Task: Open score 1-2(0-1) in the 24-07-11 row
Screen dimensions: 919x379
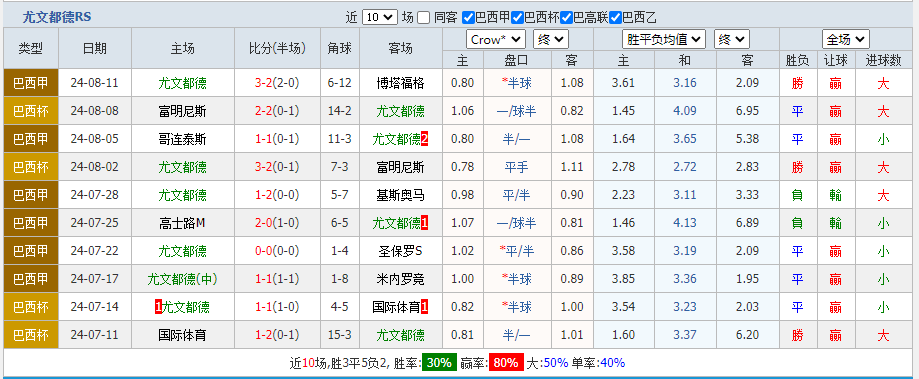Action: click(x=277, y=336)
